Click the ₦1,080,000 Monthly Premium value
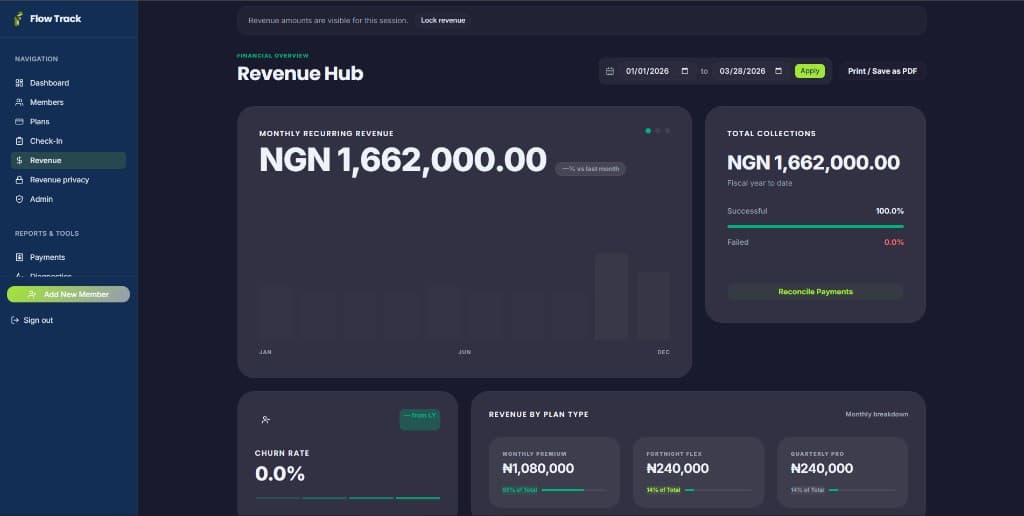The width and height of the screenshot is (1024, 516). click(538, 468)
